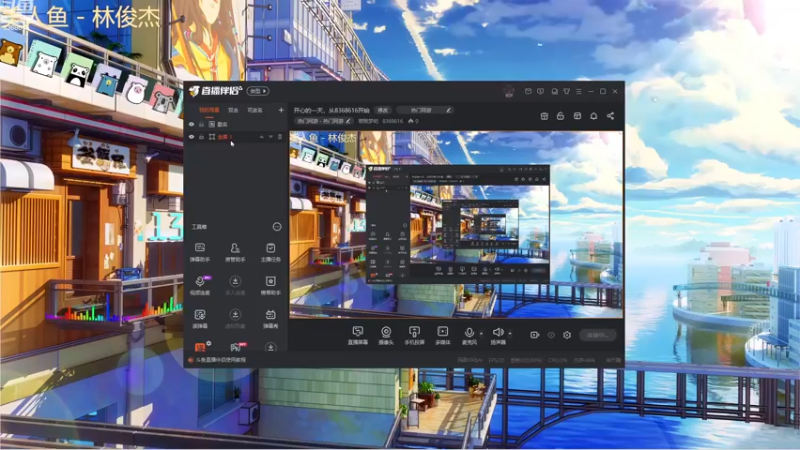800x450 pixels.
Task: Open the hamburger menu in title bar
Action: tap(579, 91)
